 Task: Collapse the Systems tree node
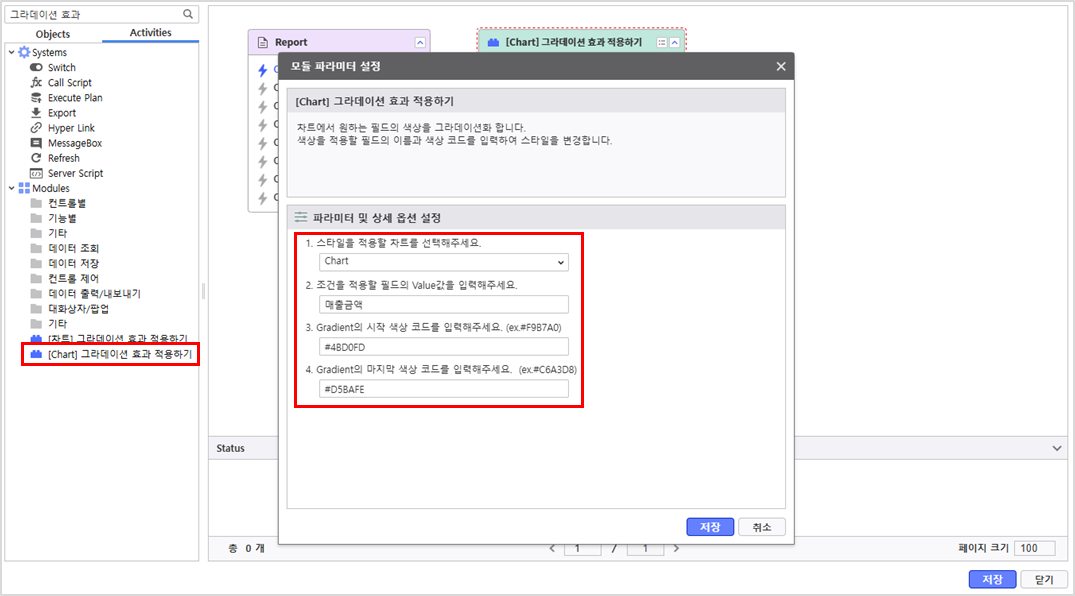tap(12, 52)
